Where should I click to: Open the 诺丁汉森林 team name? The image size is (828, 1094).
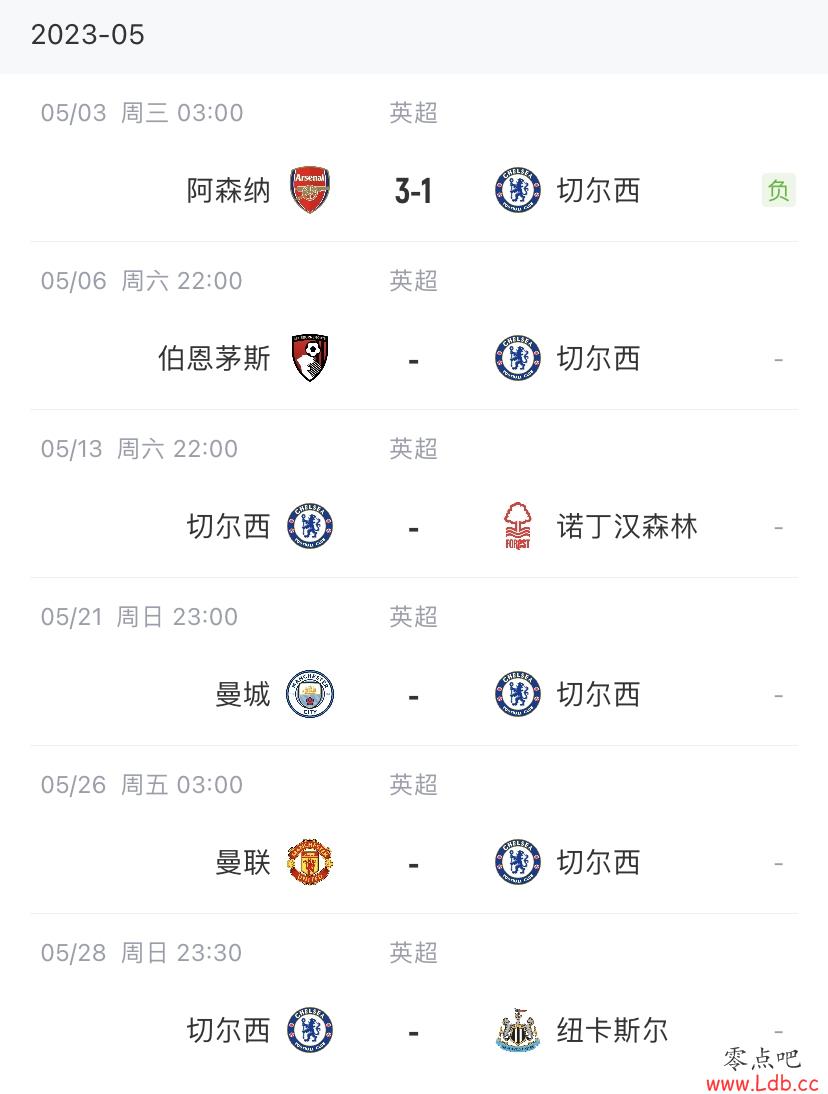(627, 526)
